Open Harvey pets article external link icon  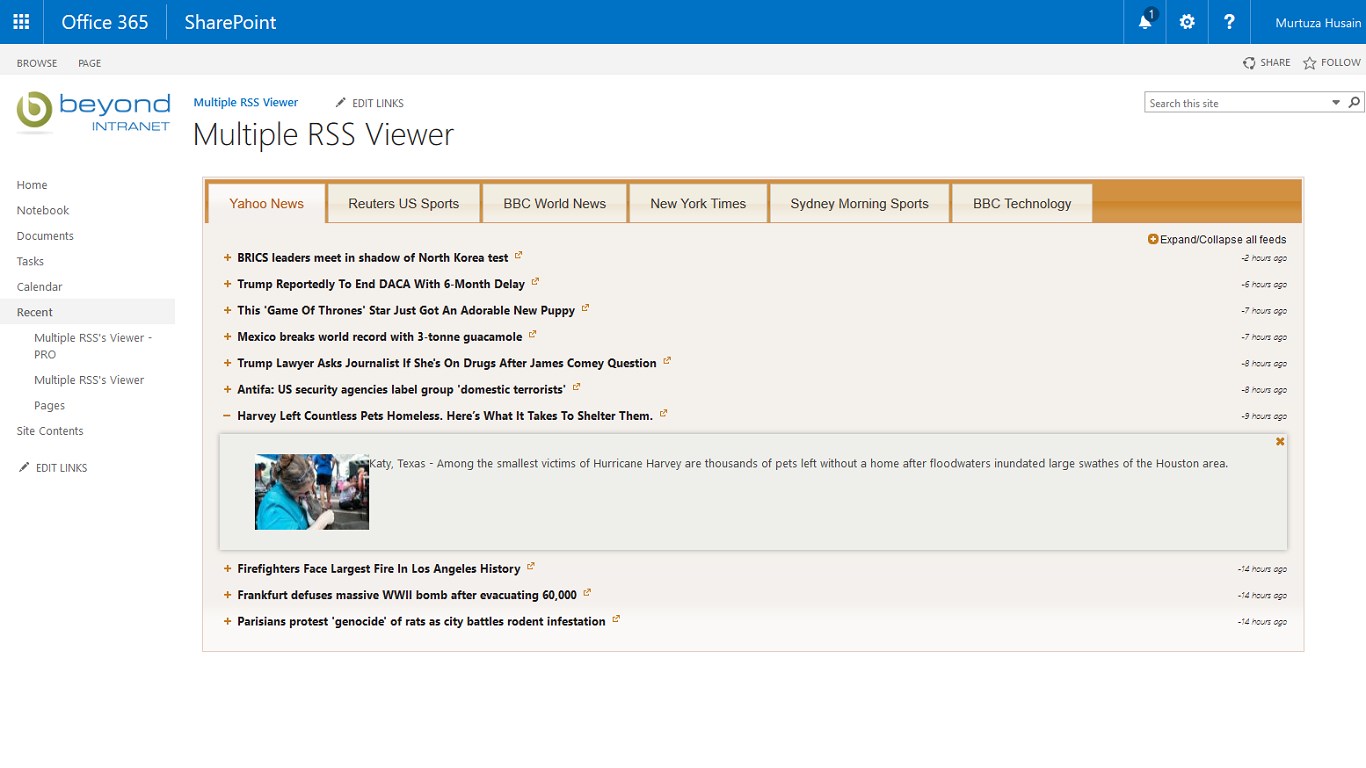(x=663, y=413)
